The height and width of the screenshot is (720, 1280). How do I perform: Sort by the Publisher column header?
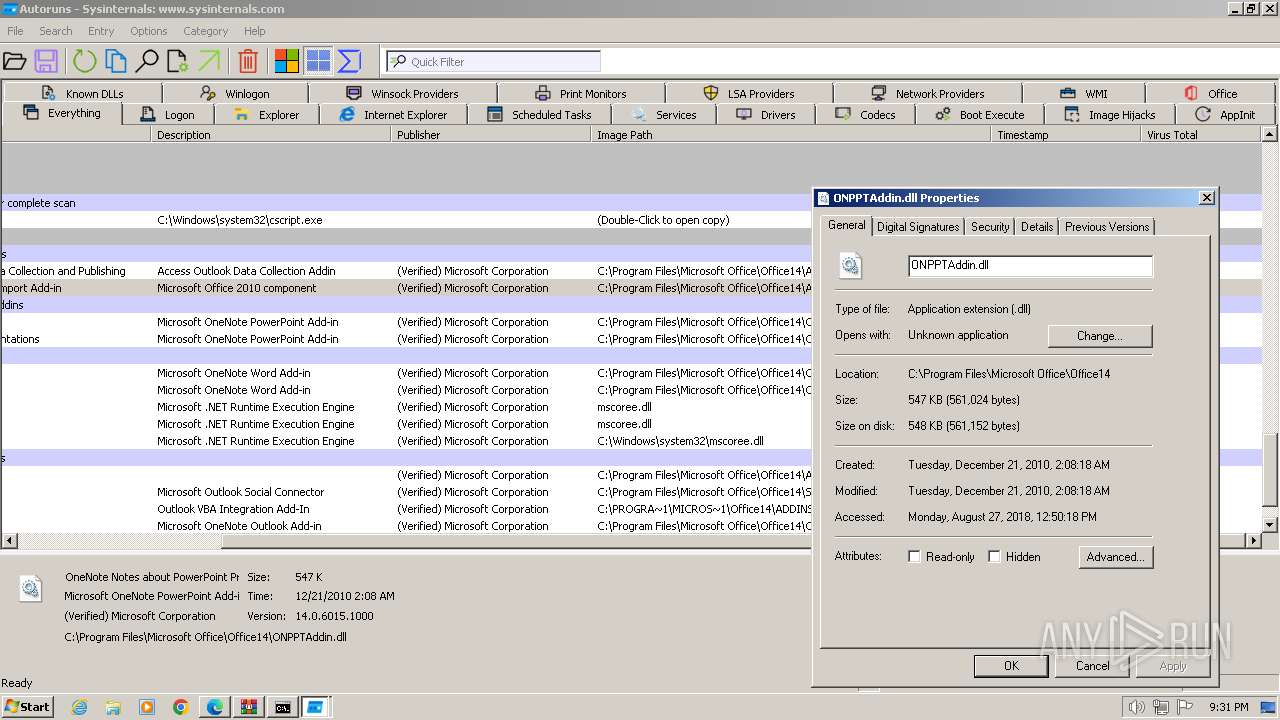(x=491, y=135)
